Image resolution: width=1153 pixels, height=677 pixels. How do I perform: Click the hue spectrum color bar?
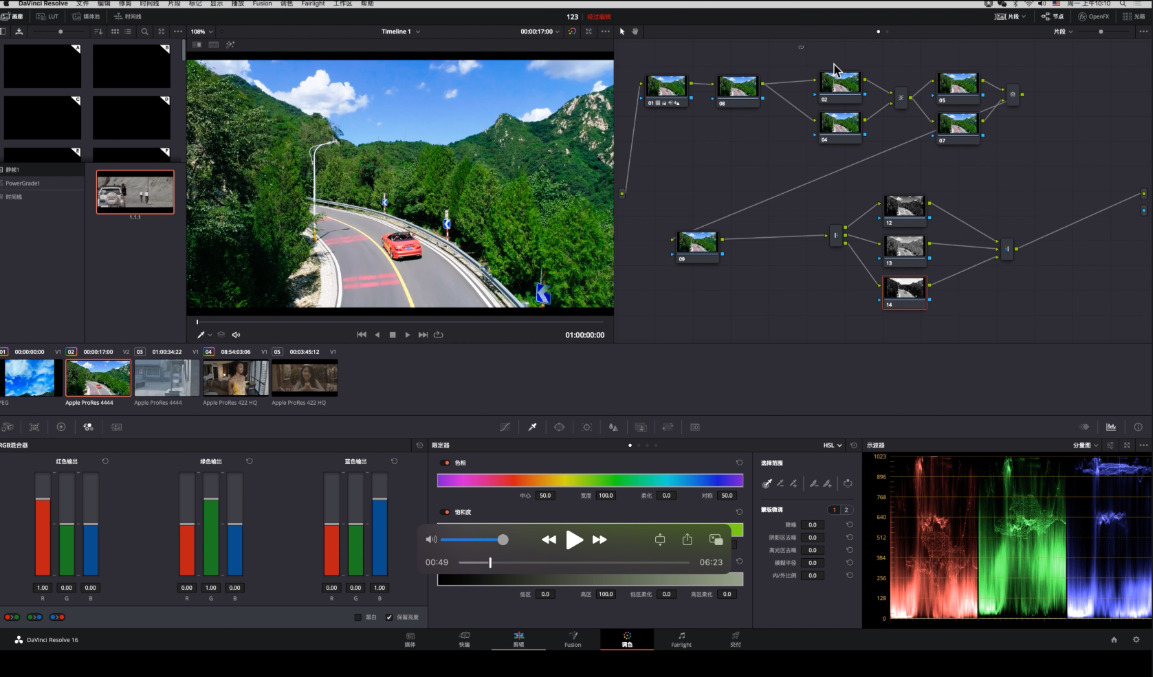click(589, 480)
